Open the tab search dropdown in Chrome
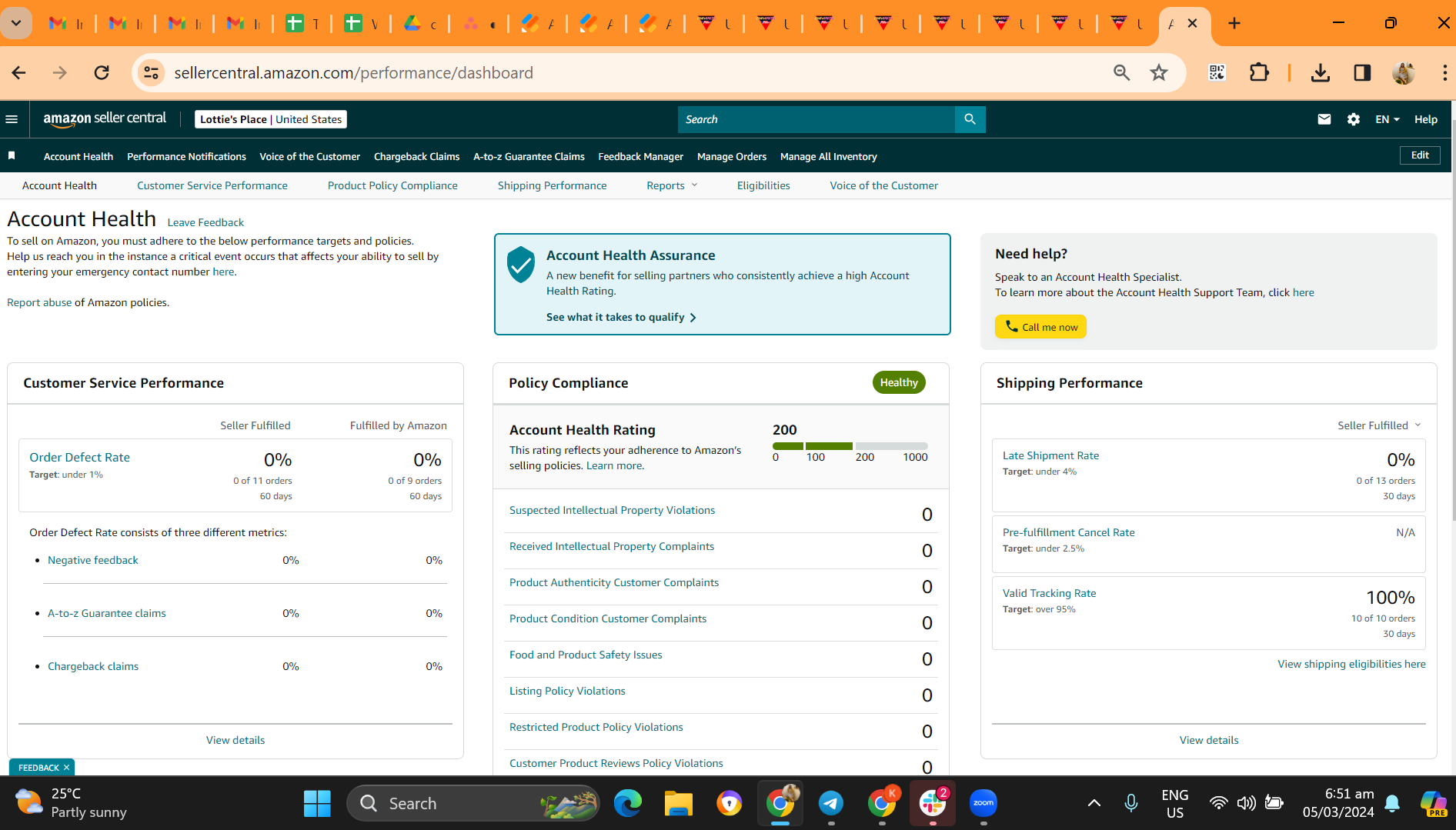Screen dimensions: 1456x830 16,23
